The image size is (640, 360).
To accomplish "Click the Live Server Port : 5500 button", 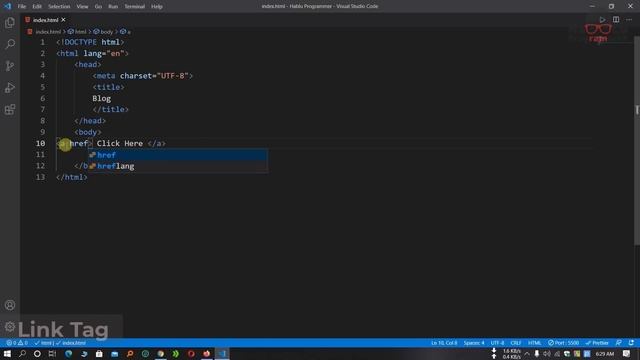I will pos(563,343).
